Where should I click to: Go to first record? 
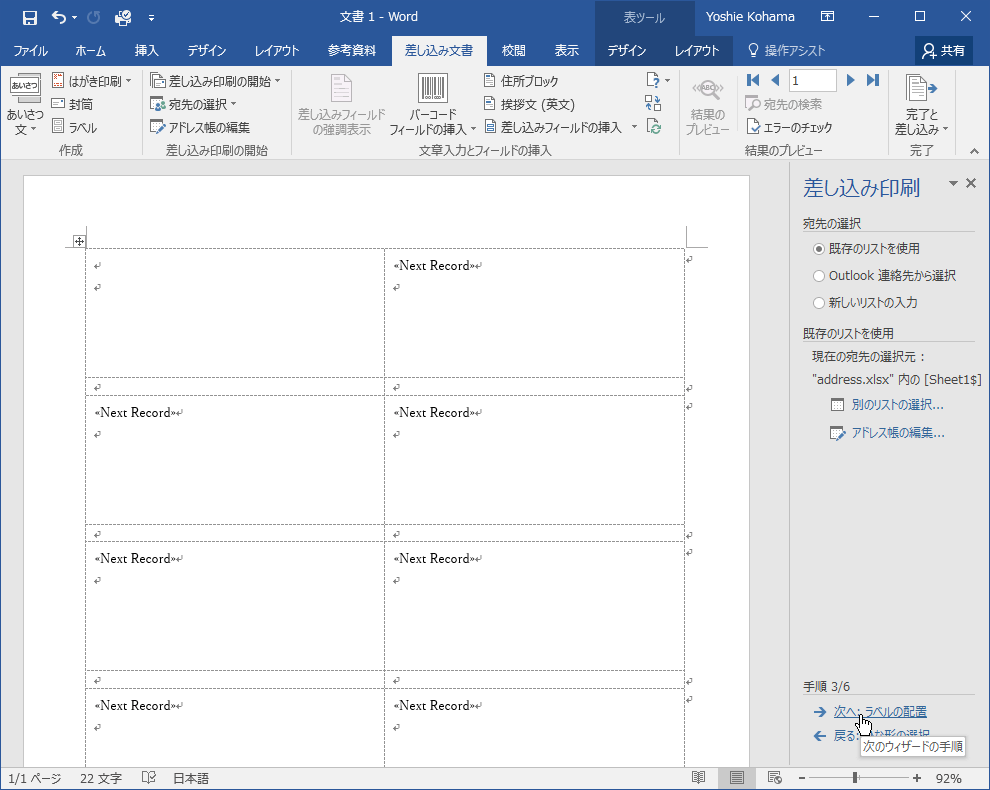(x=753, y=80)
